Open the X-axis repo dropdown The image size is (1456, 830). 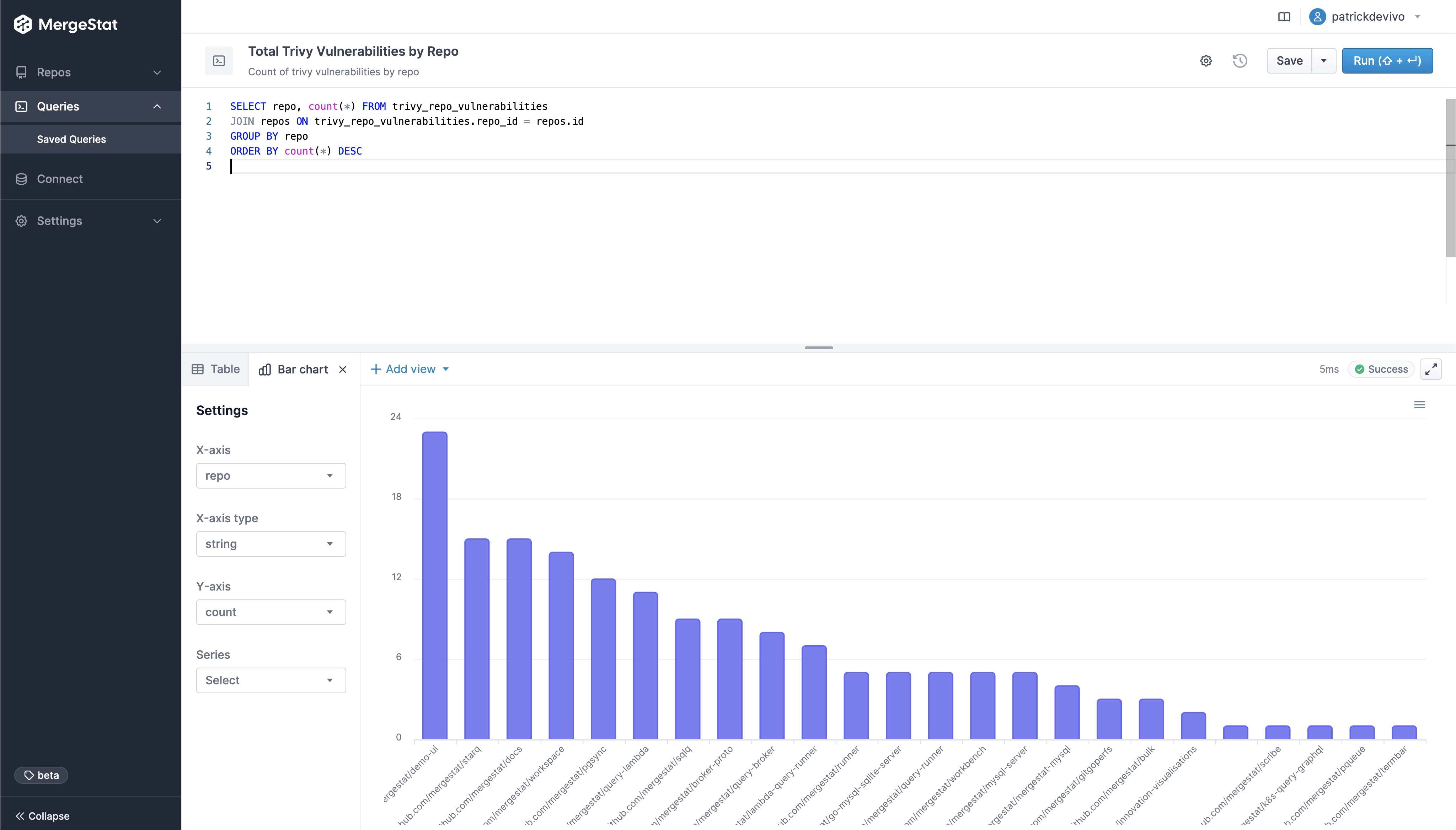coord(271,475)
